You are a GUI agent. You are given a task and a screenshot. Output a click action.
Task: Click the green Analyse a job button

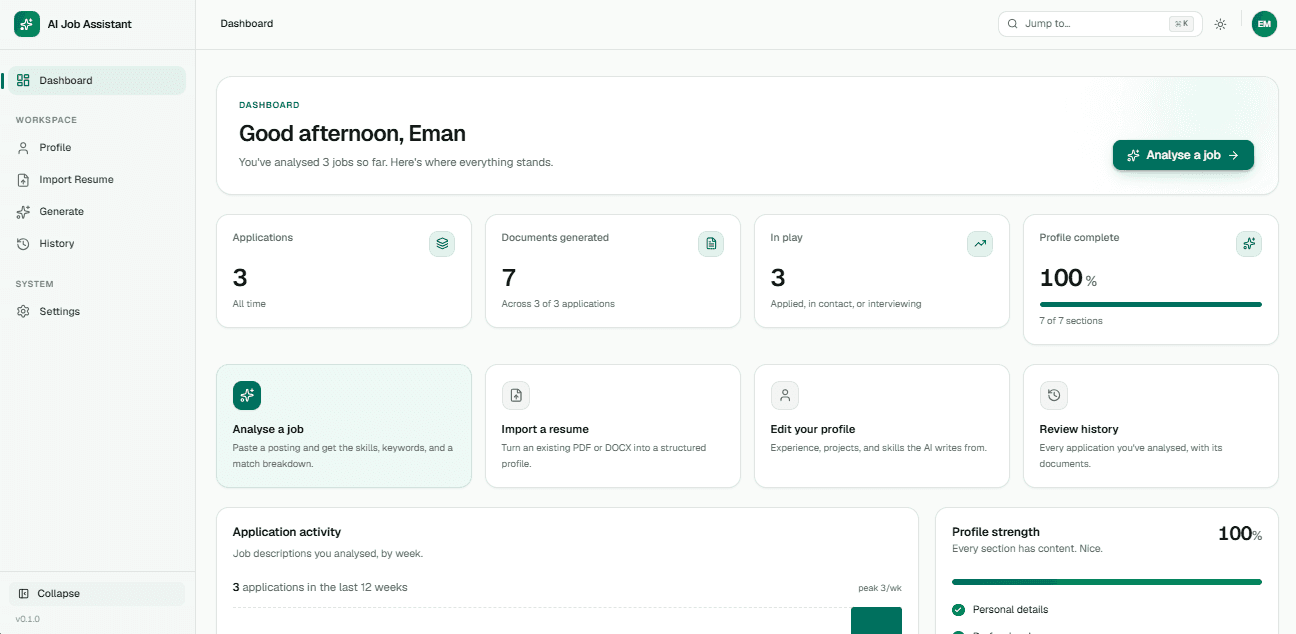click(x=1183, y=155)
